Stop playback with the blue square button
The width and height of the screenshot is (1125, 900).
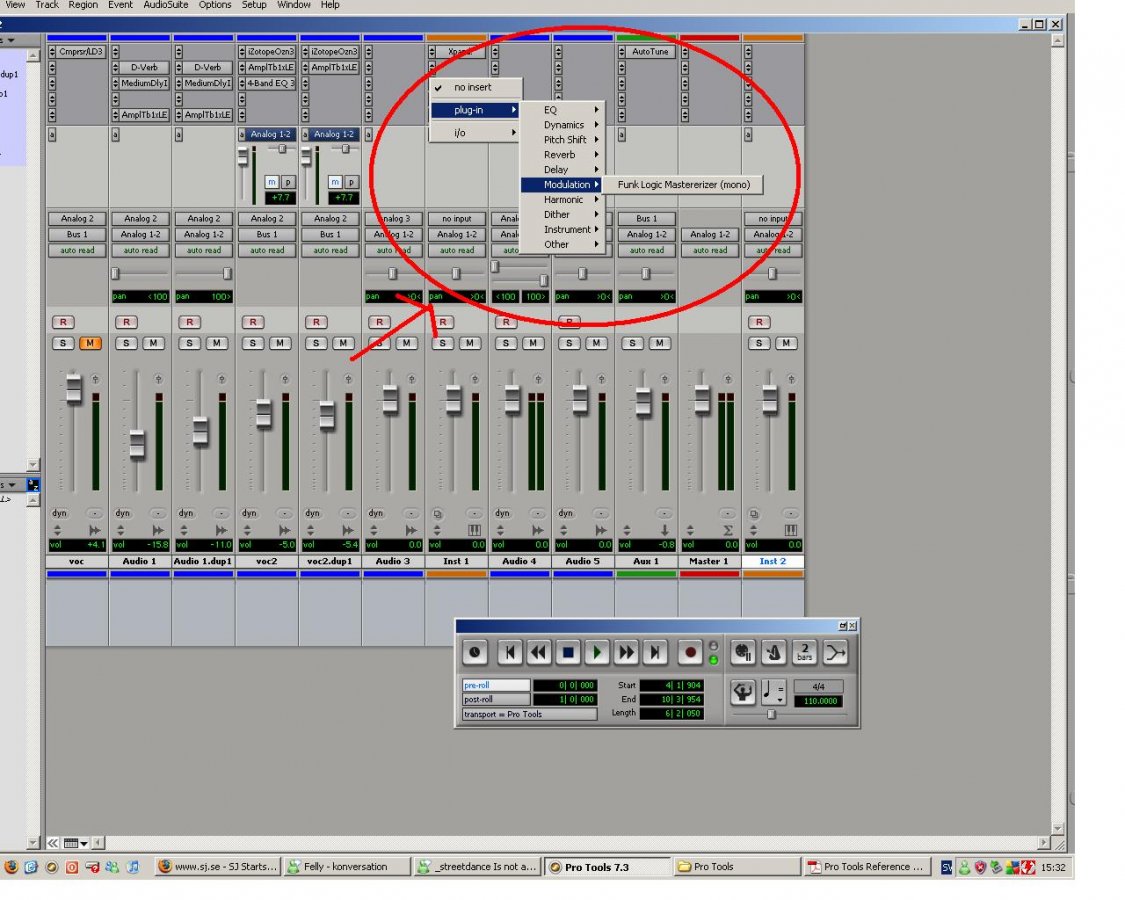point(568,652)
